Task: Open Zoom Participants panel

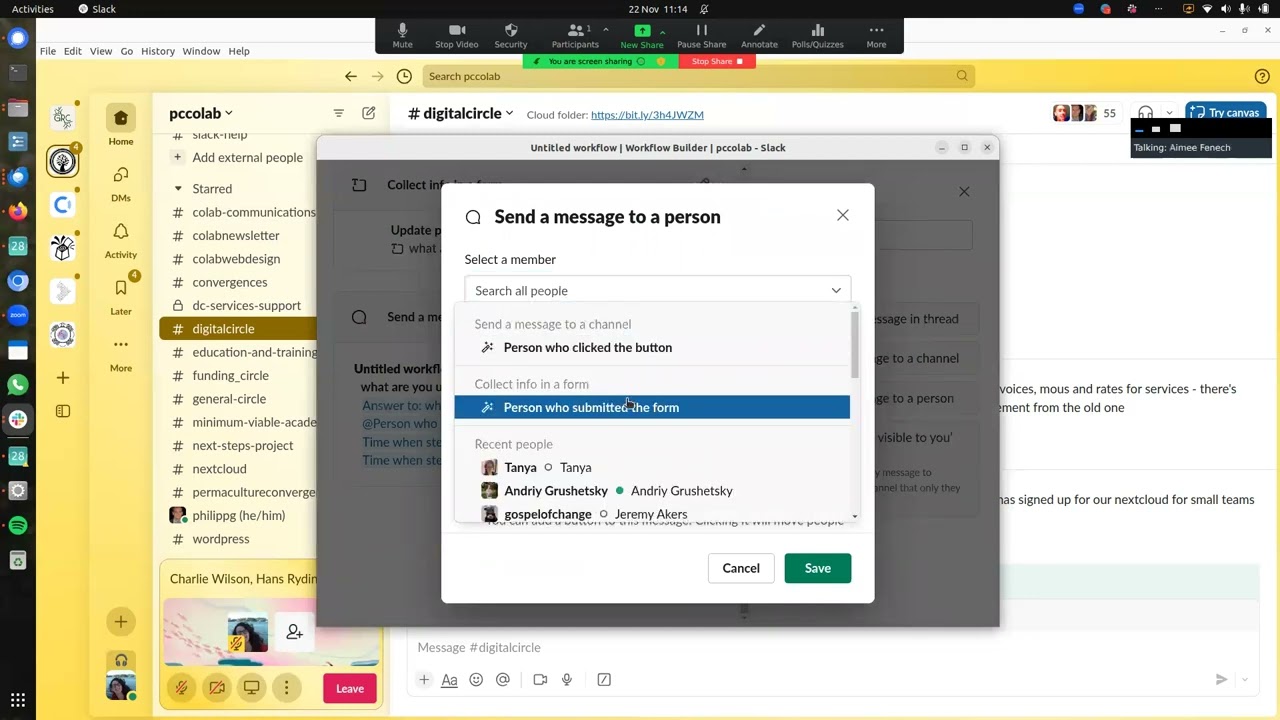Action: pos(575,36)
